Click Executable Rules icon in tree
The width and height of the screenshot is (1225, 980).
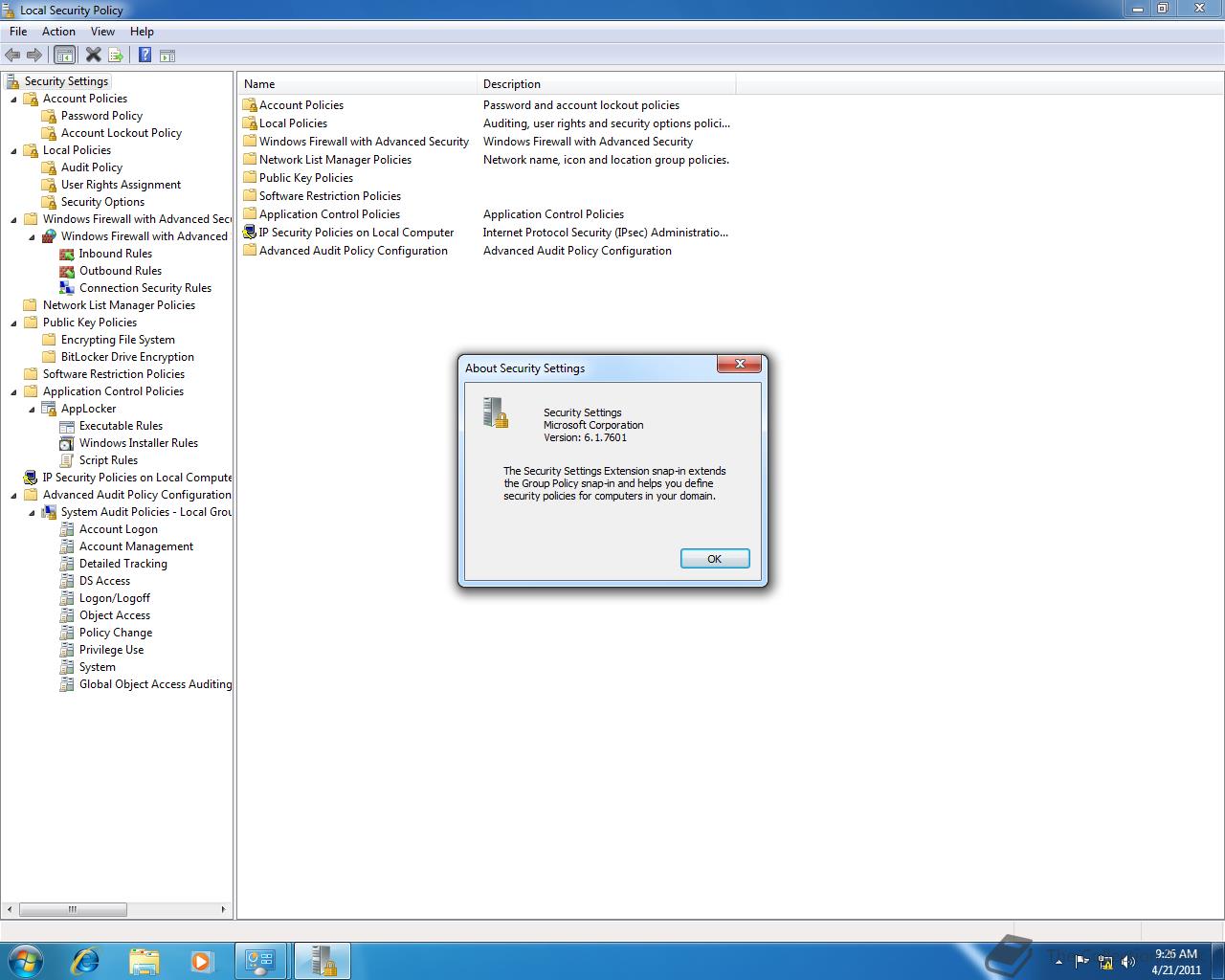67,426
